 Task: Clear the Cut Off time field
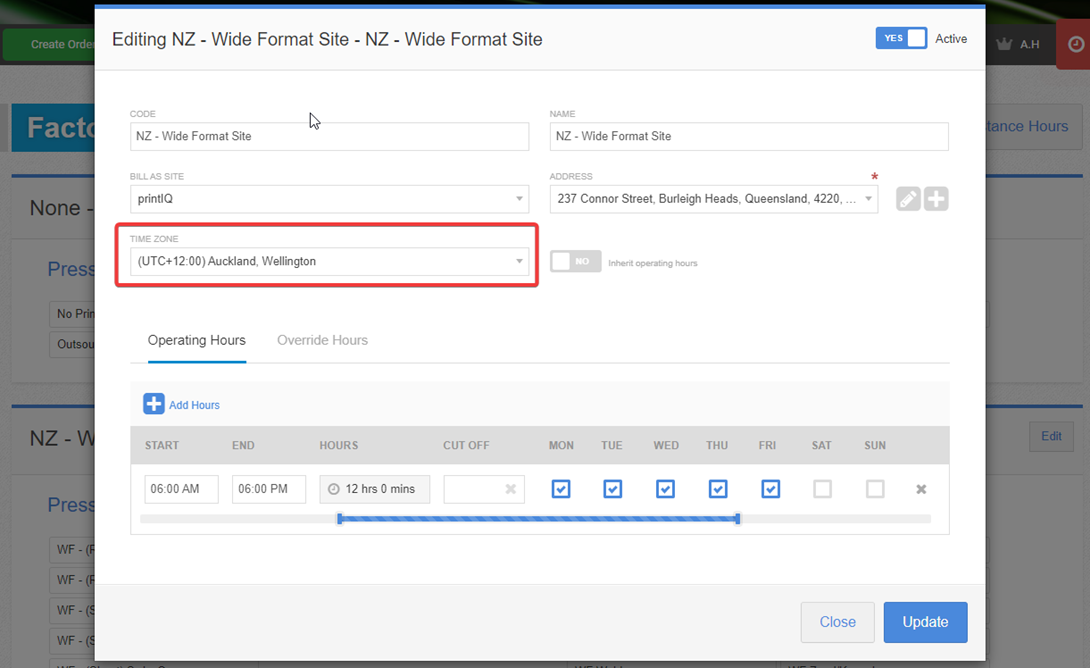(510, 489)
